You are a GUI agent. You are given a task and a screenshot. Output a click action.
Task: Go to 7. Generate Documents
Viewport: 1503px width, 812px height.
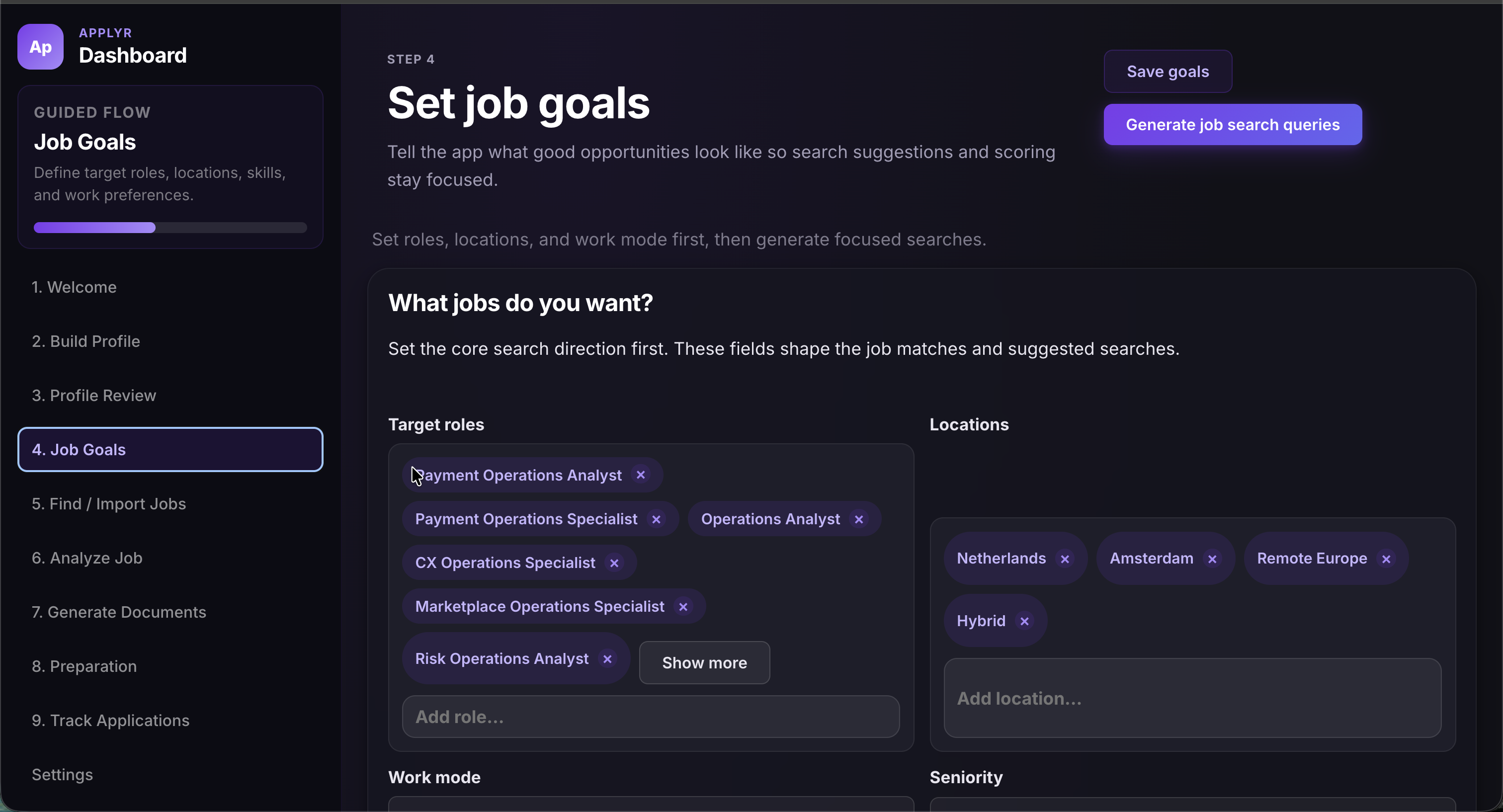pyautogui.click(x=170, y=612)
